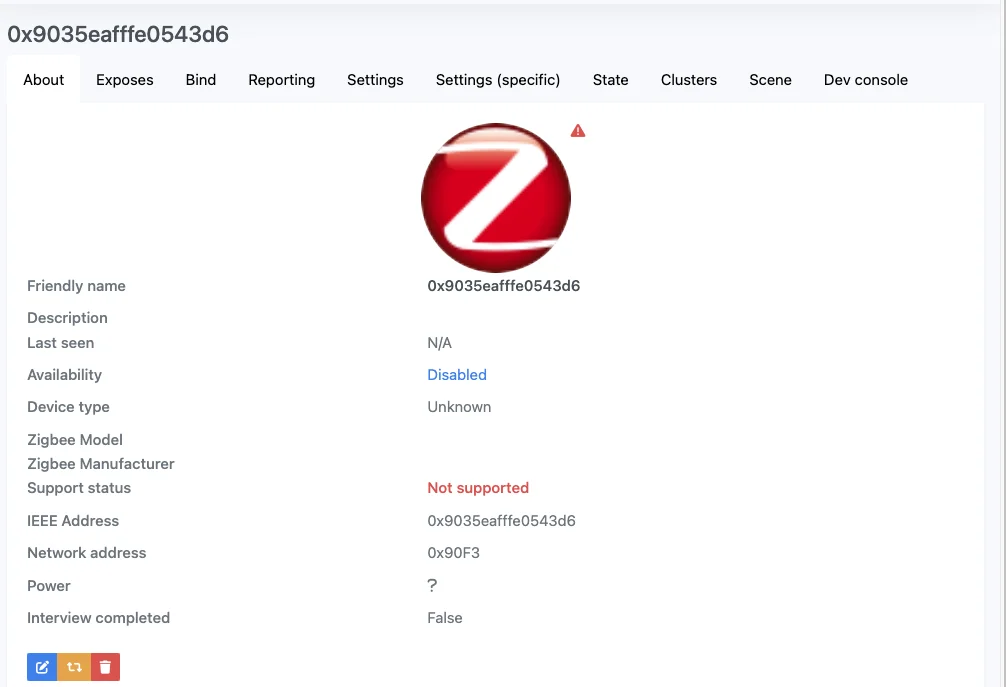1006x687 pixels.
Task: Switch to the Bind tab
Action: tap(201, 80)
